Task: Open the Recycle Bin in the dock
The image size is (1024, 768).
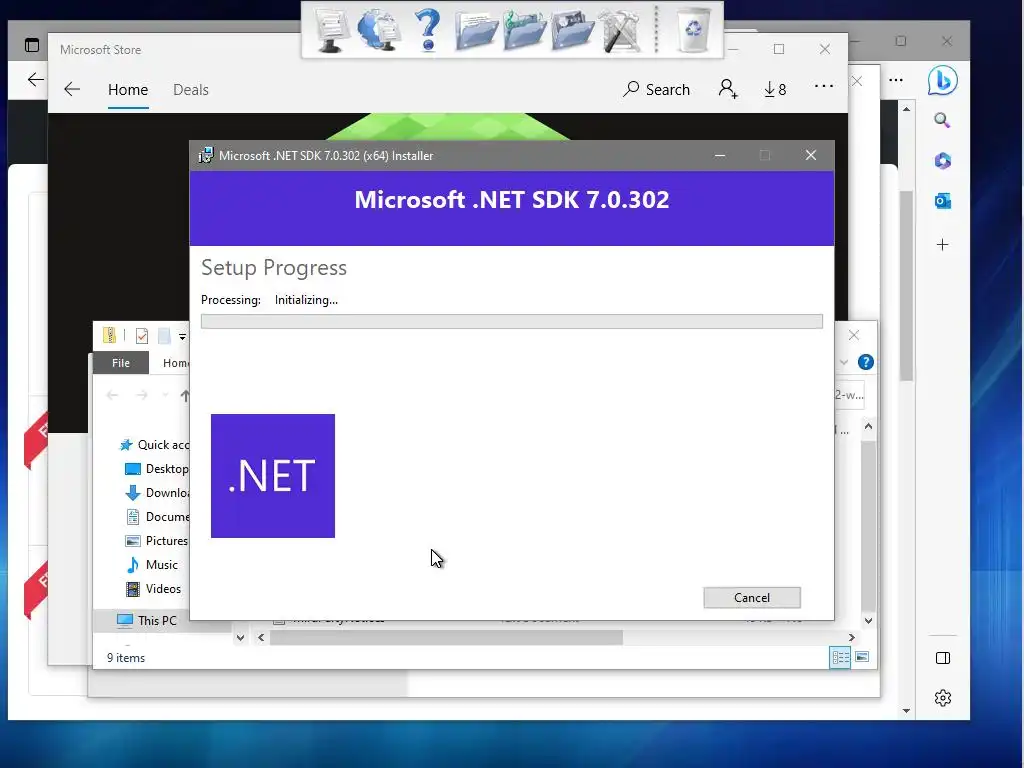Action: [x=693, y=30]
